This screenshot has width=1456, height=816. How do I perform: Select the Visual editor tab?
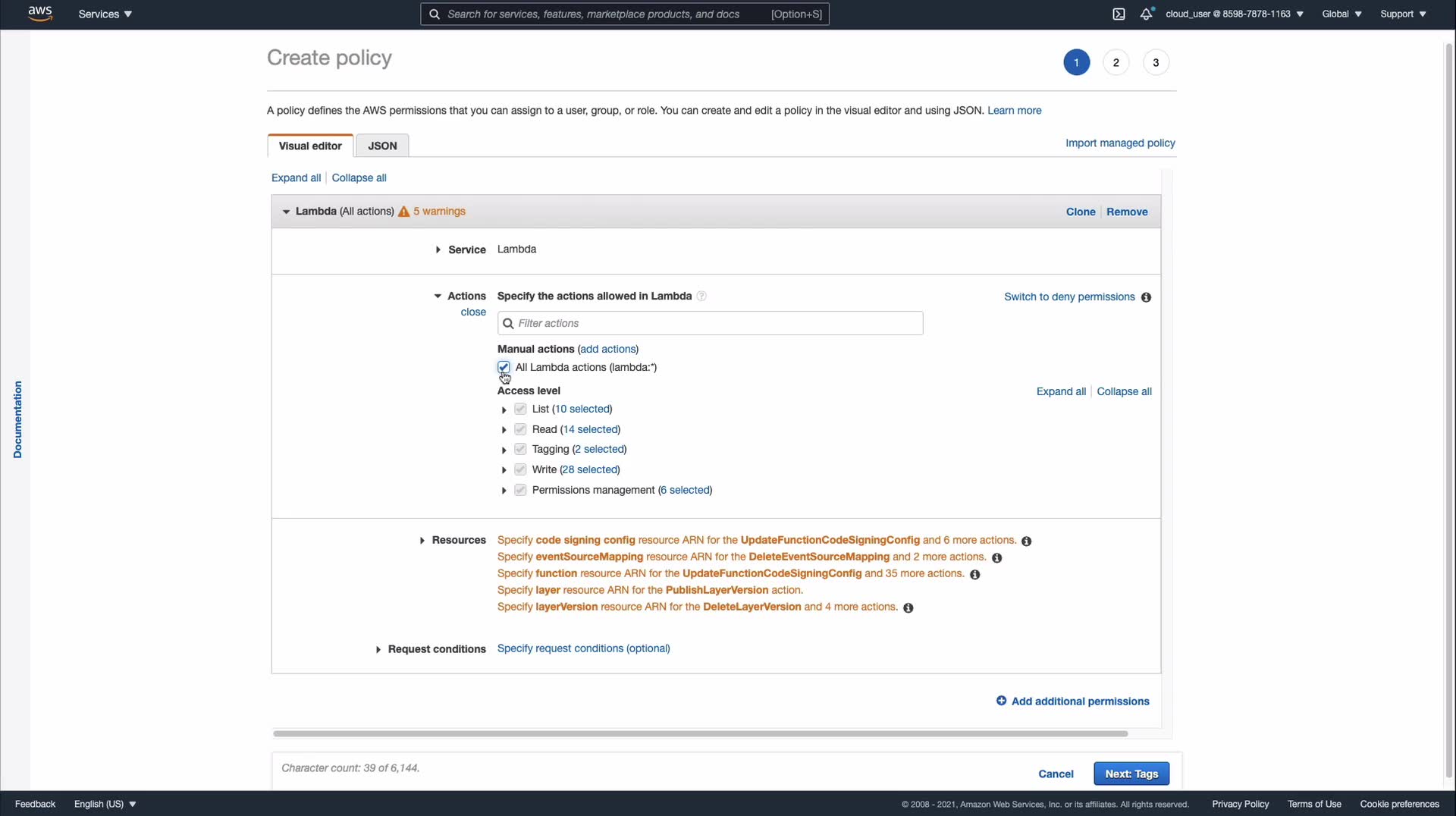tap(310, 146)
